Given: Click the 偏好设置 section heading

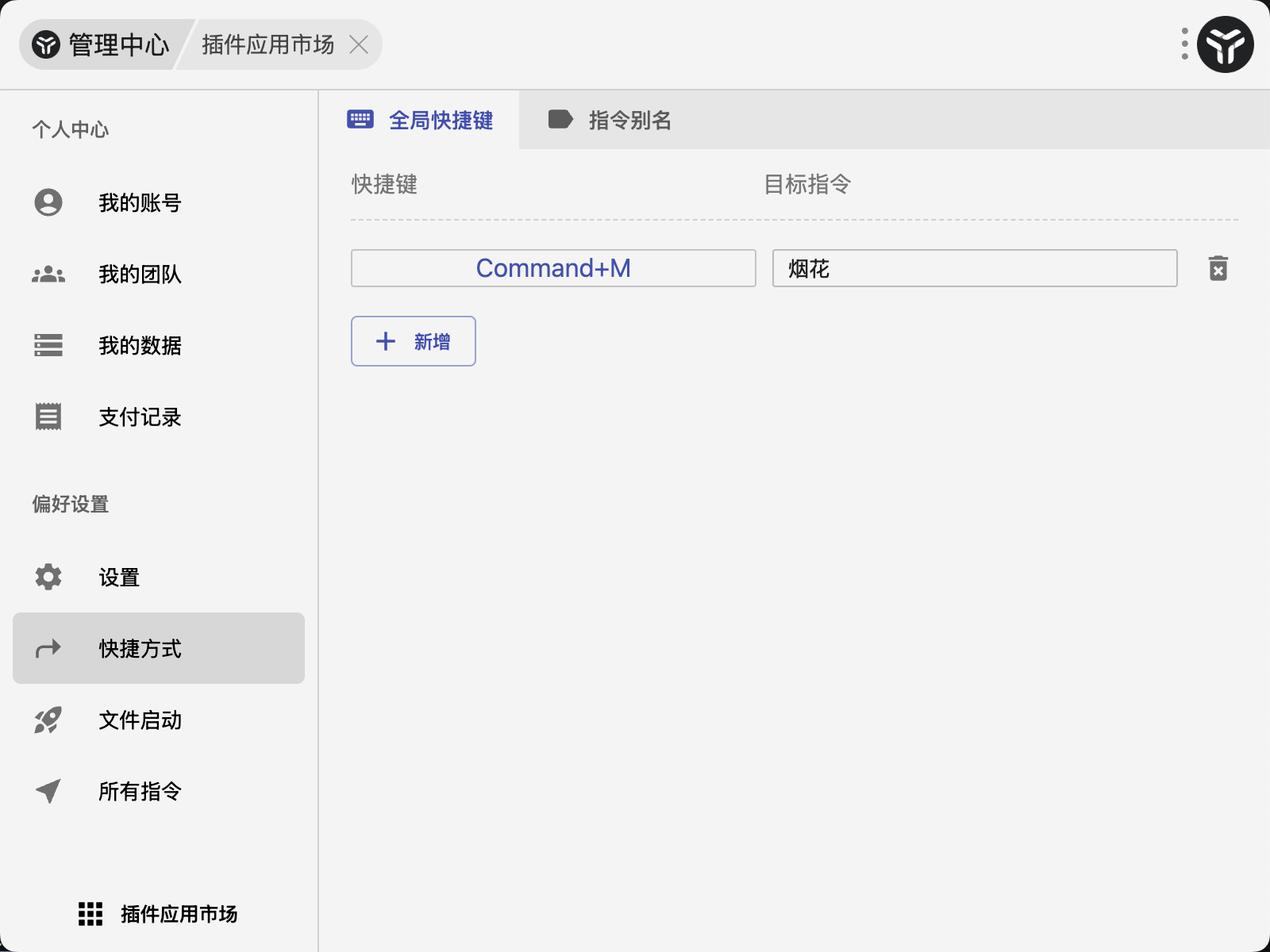Looking at the screenshot, I should (71, 504).
